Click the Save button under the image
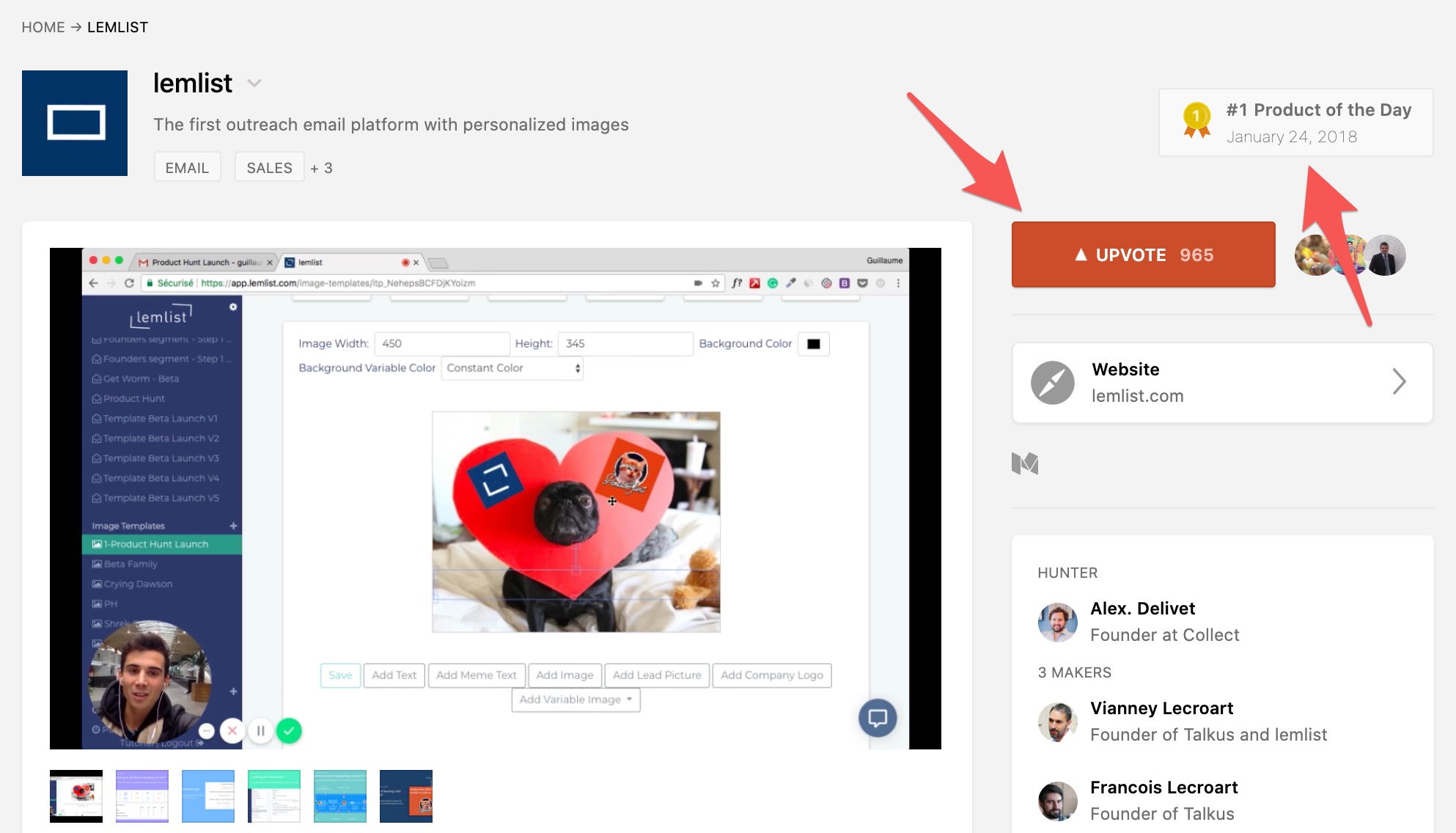The height and width of the screenshot is (833, 1456). (x=340, y=675)
